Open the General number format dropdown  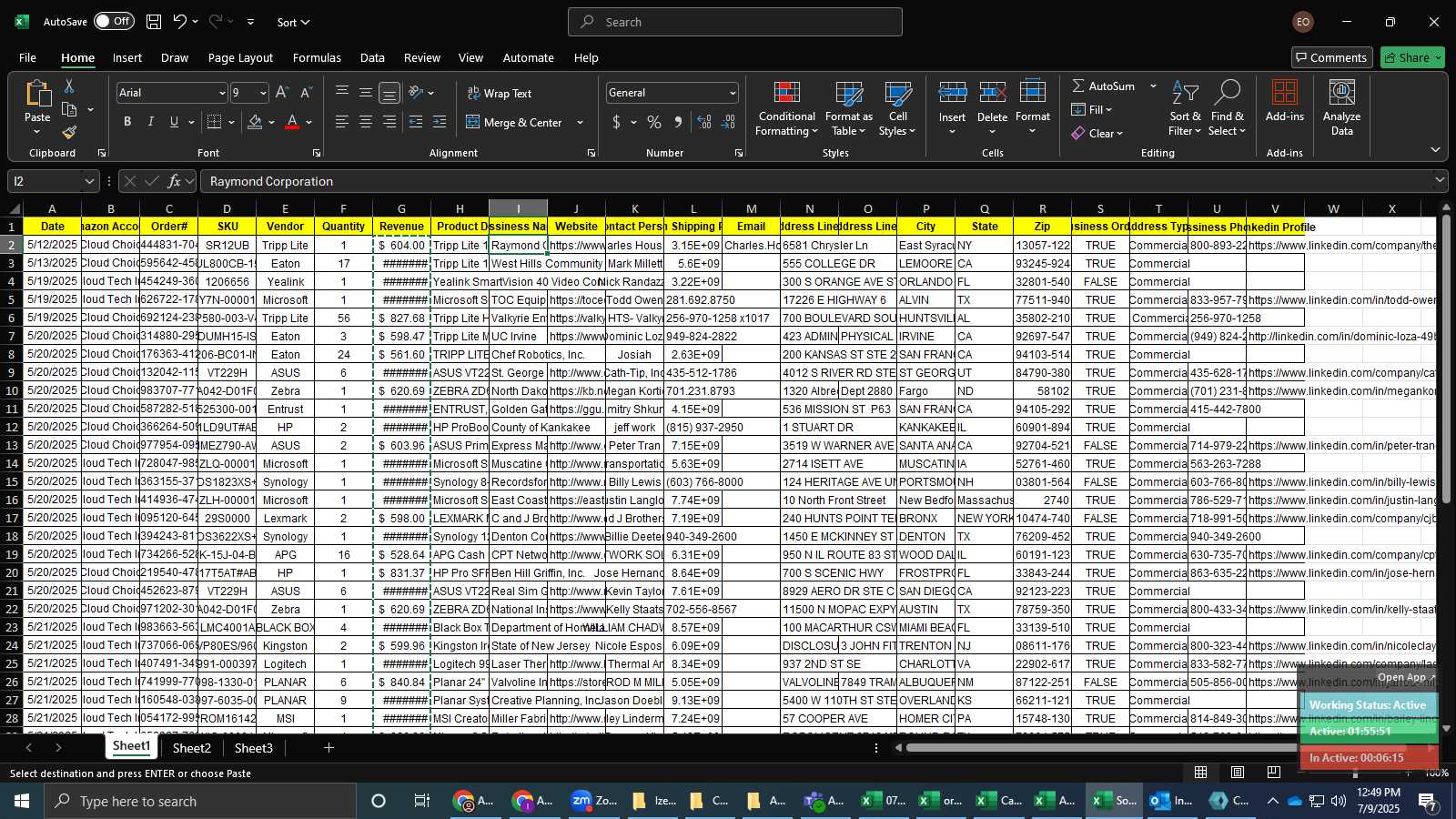[x=732, y=93]
